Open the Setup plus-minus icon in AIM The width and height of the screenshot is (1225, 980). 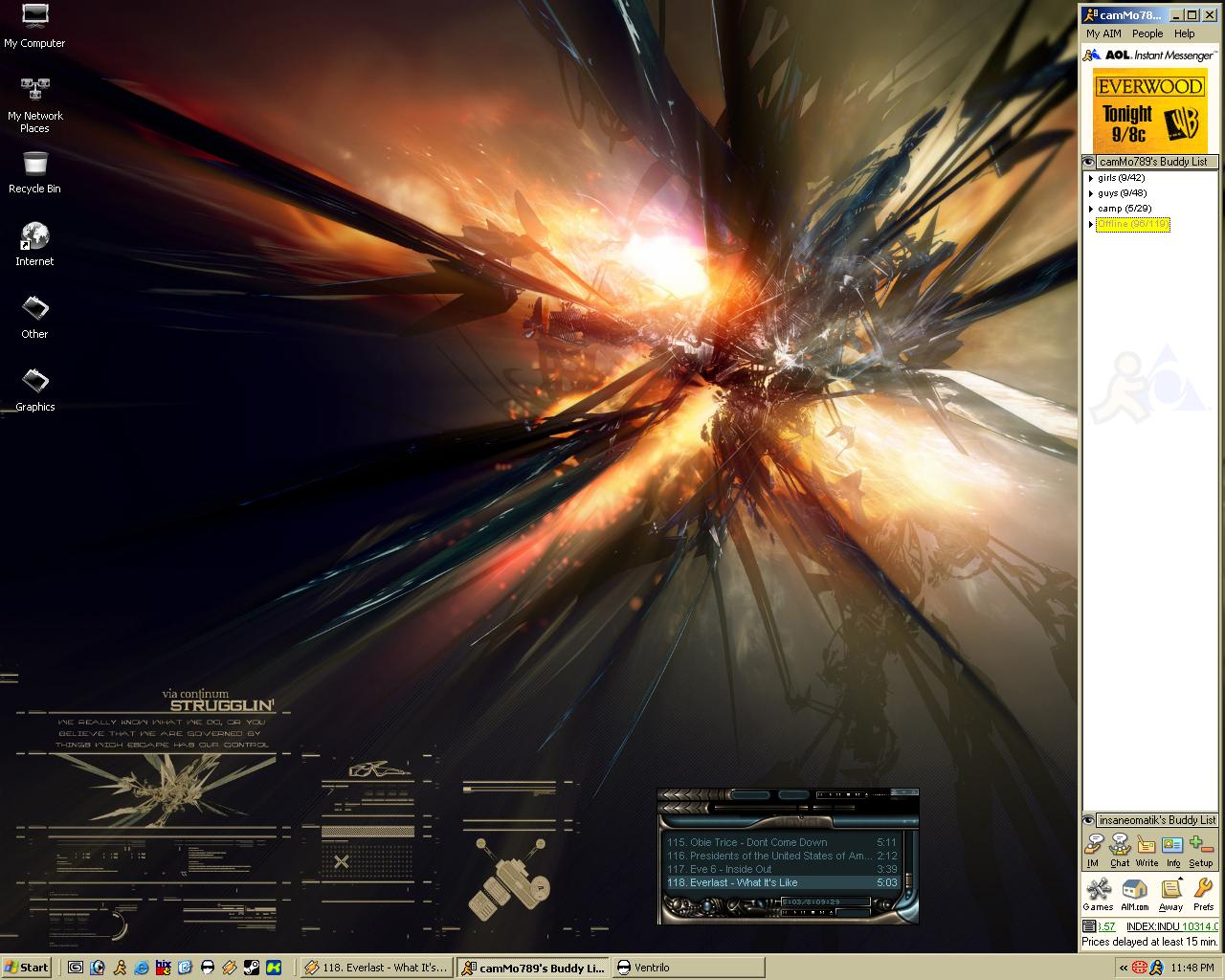(1201, 851)
